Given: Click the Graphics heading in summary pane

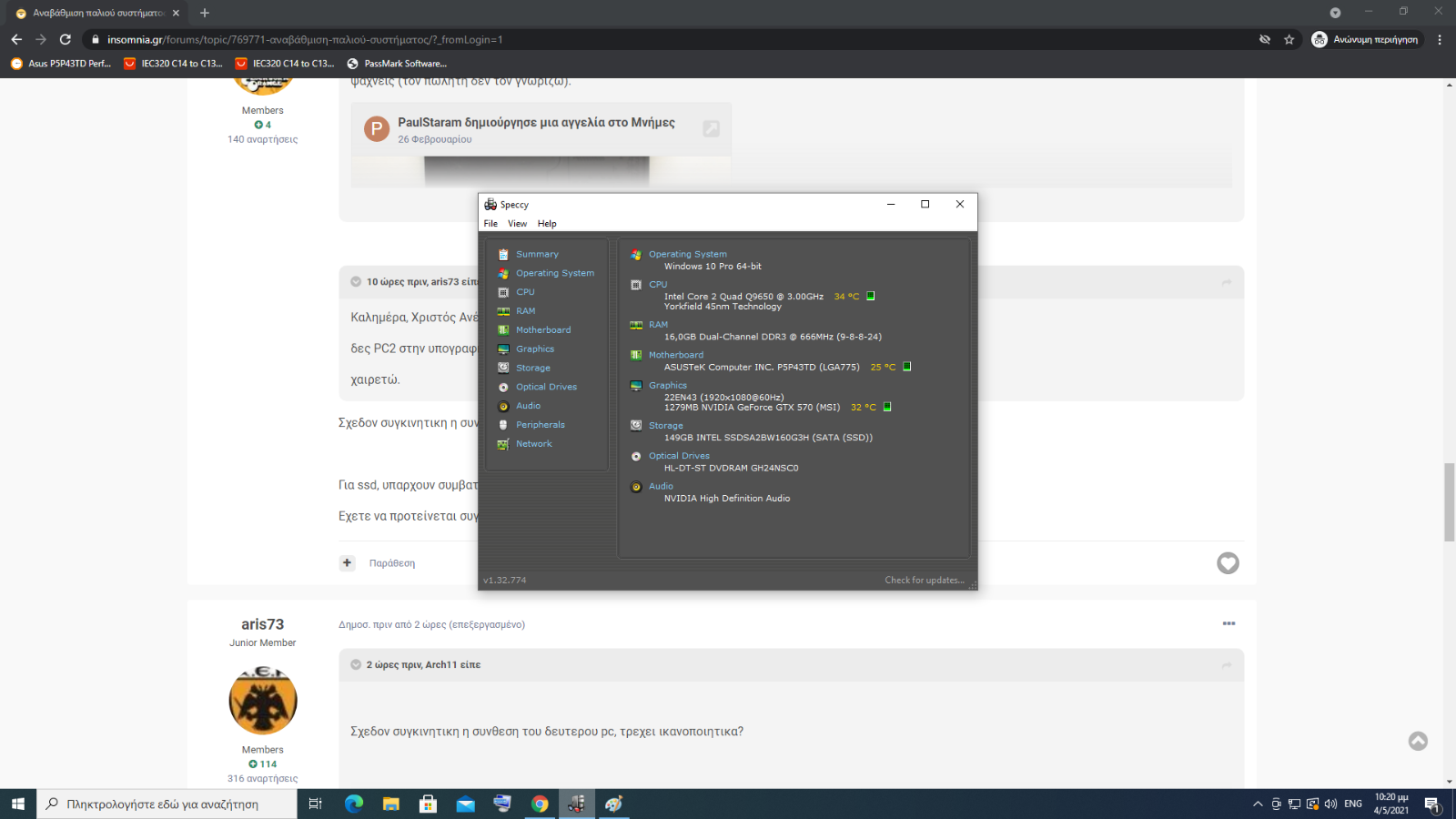Looking at the screenshot, I should coord(668,386).
